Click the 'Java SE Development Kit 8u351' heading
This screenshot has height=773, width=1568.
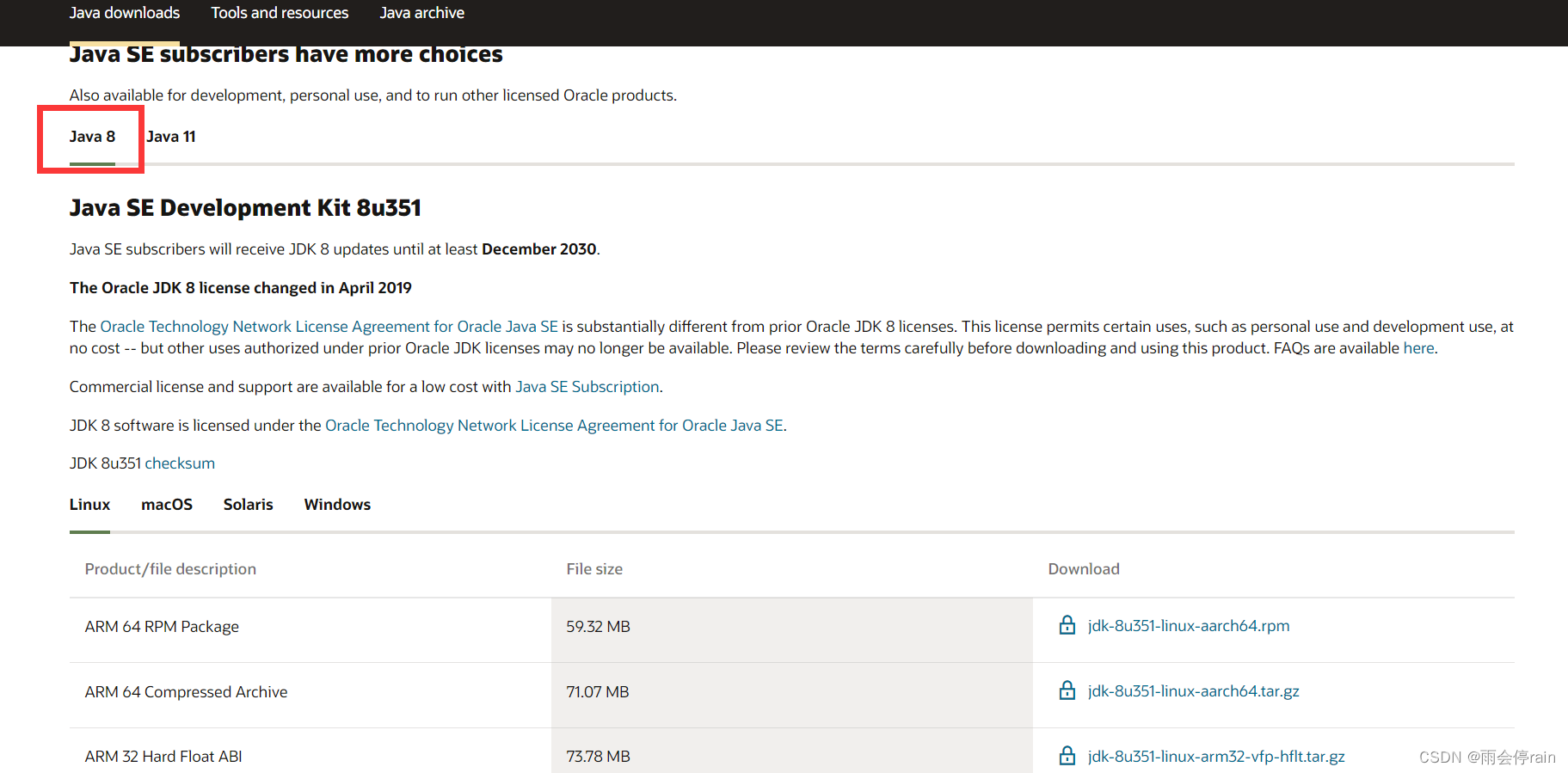pos(245,208)
